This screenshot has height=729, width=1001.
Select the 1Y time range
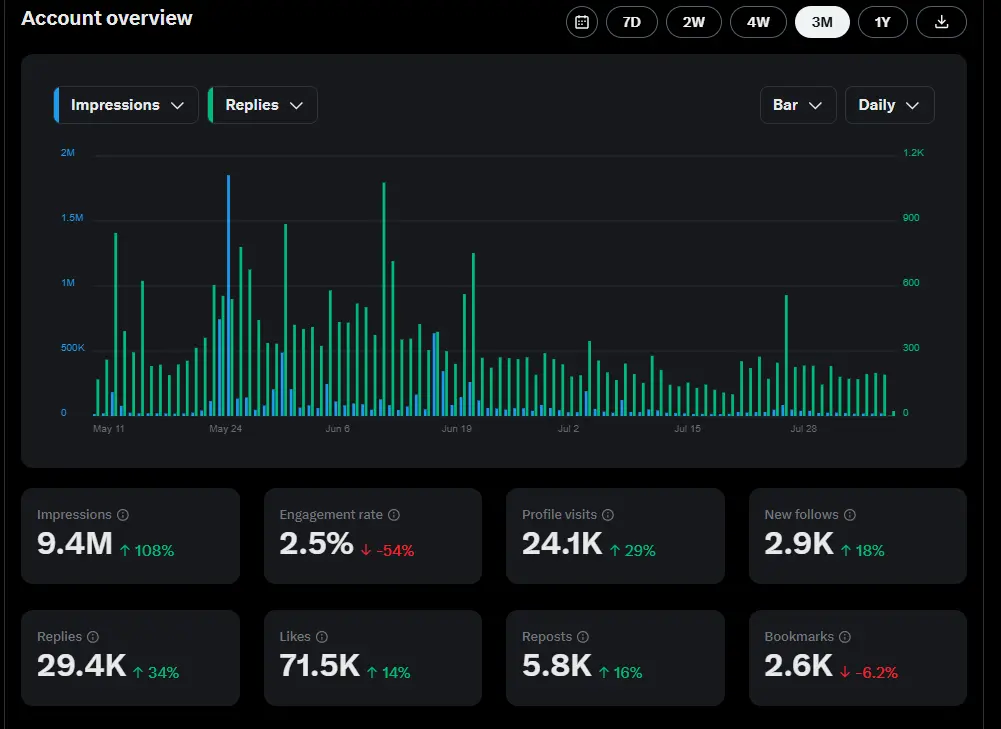click(882, 22)
